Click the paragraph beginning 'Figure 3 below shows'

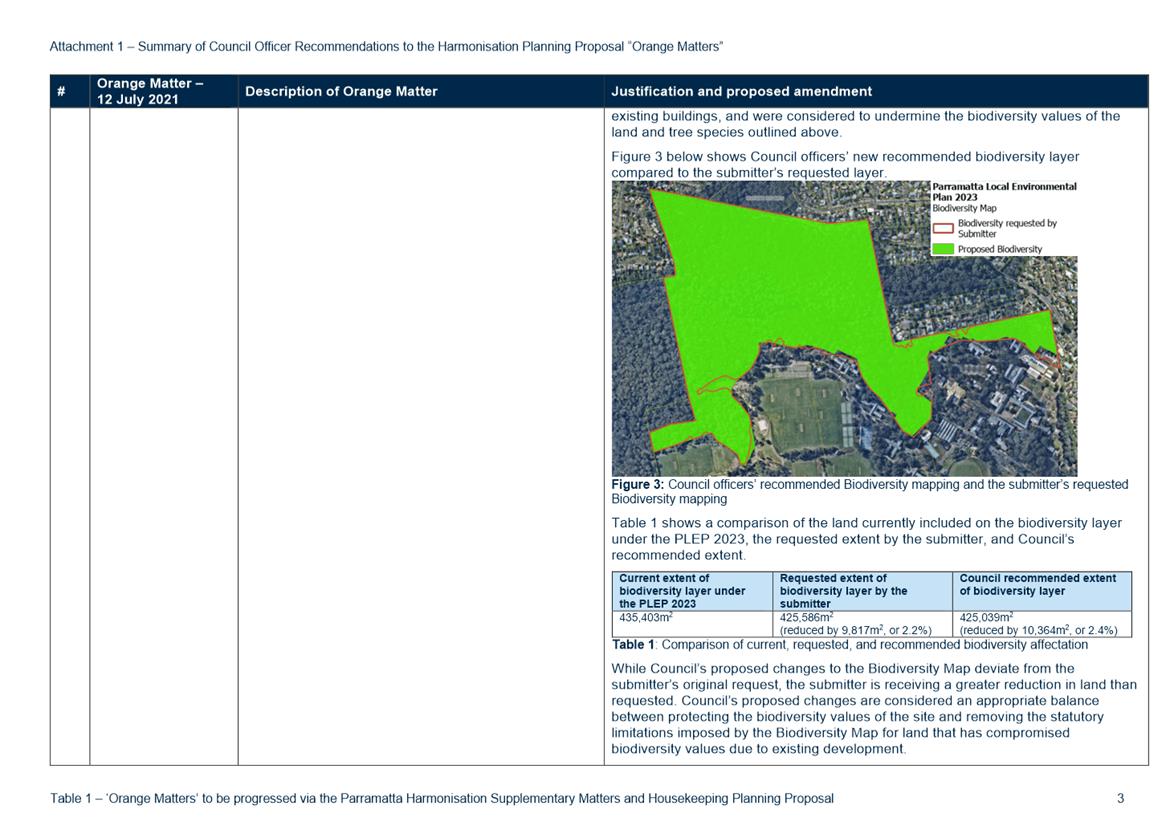[x=845, y=165]
